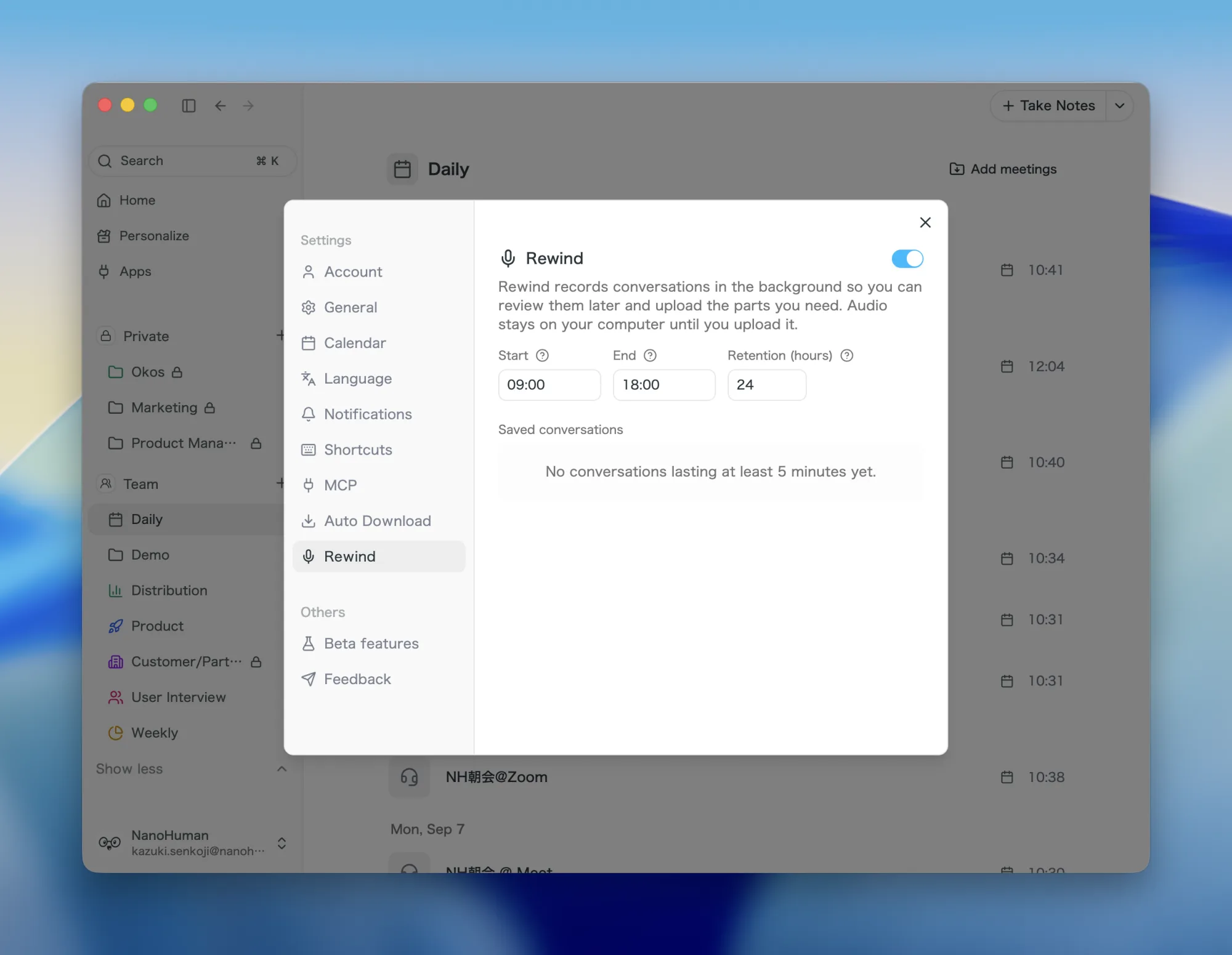The width and height of the screenshot is (1232, 955).
Task: Click Add meetings
Action: (1003, 169)
